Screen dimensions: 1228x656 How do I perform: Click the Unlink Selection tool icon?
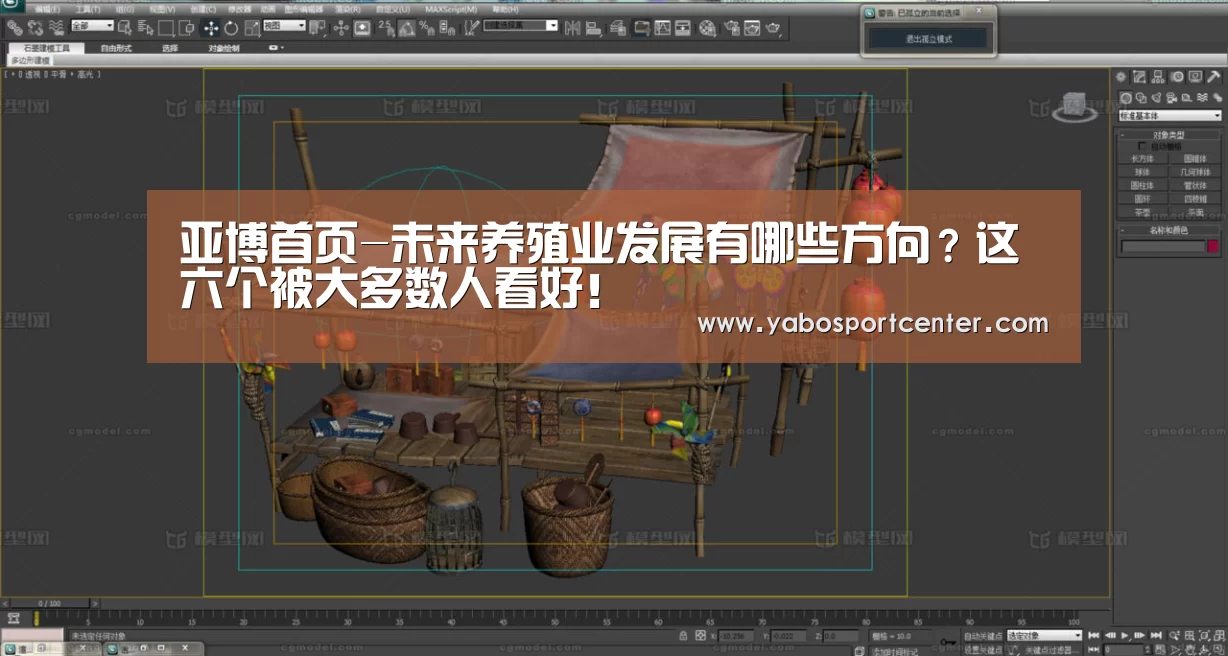pos(35,27)
